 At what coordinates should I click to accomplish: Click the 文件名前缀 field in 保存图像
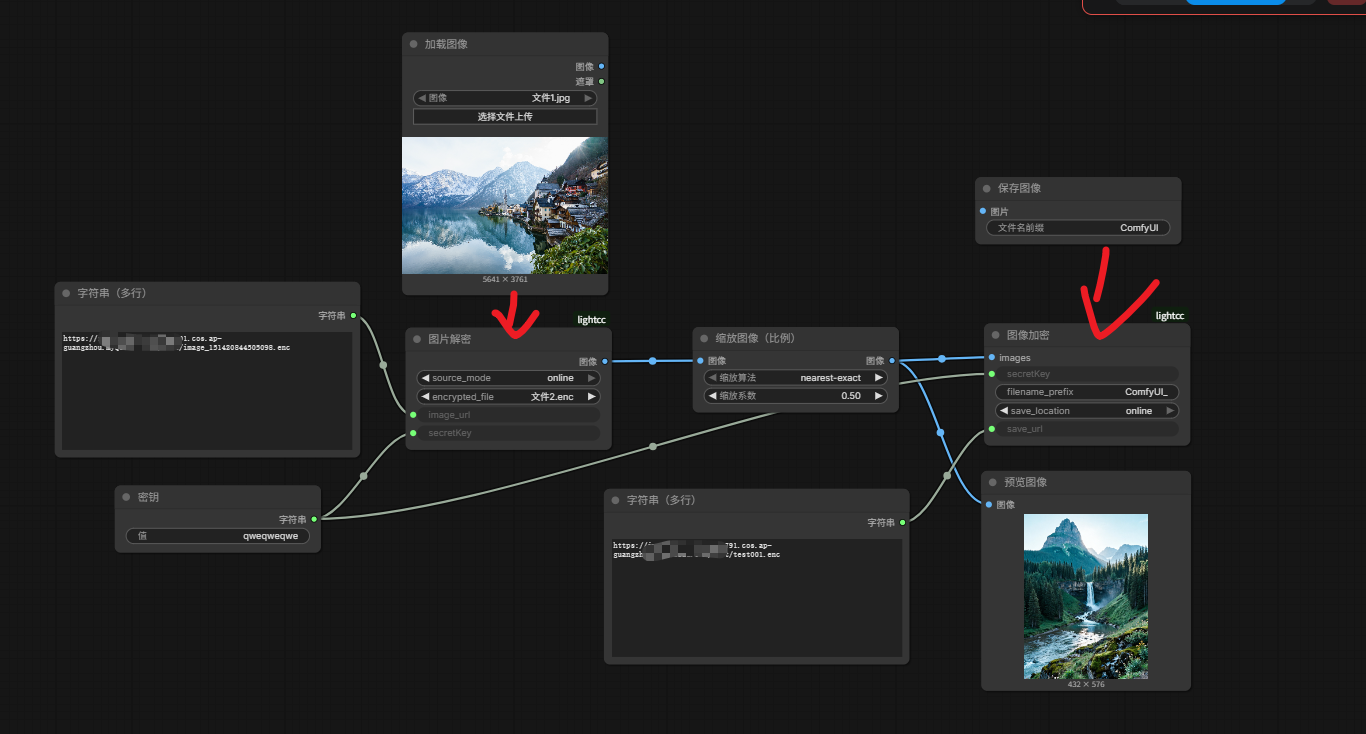point(1078,228)
